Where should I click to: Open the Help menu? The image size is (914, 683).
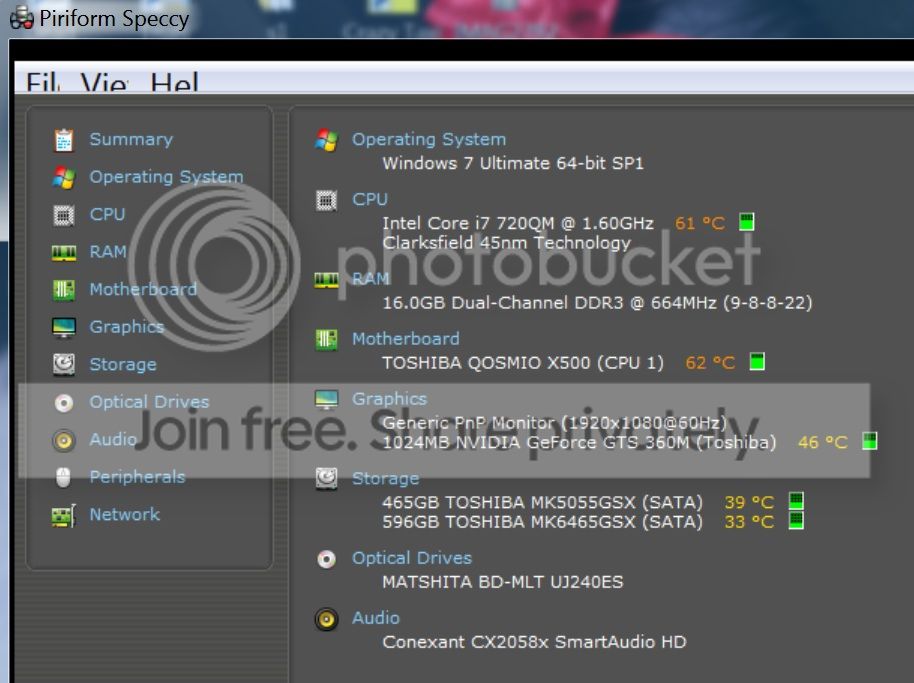174,82
